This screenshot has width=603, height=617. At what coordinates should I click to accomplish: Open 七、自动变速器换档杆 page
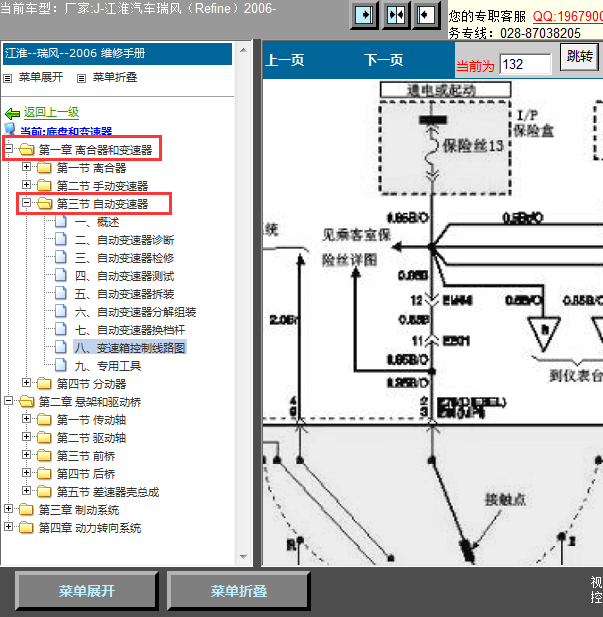tap(130, 330)
